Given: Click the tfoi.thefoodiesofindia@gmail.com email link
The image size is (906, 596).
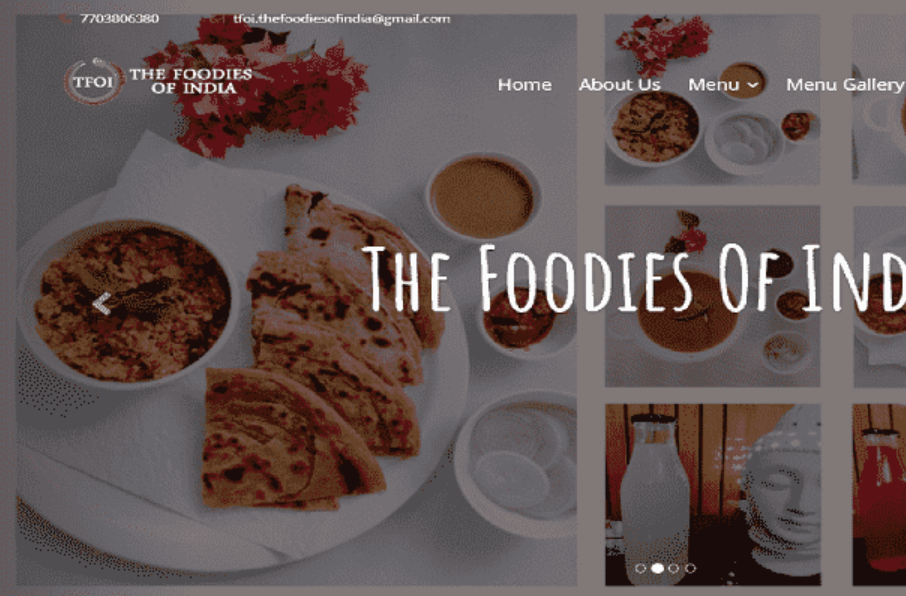Looking at the screenshot, I should pyautogui.click(x=341, y=18).
